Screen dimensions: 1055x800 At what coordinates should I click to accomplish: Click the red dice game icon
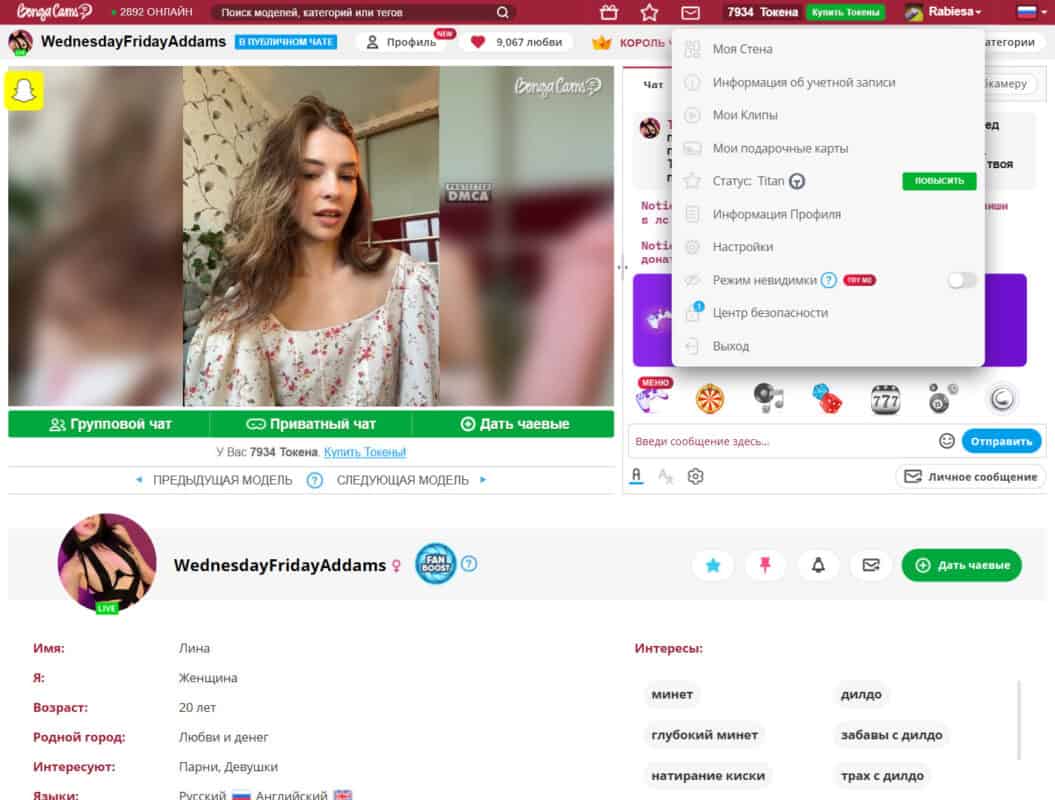(826, 399)
